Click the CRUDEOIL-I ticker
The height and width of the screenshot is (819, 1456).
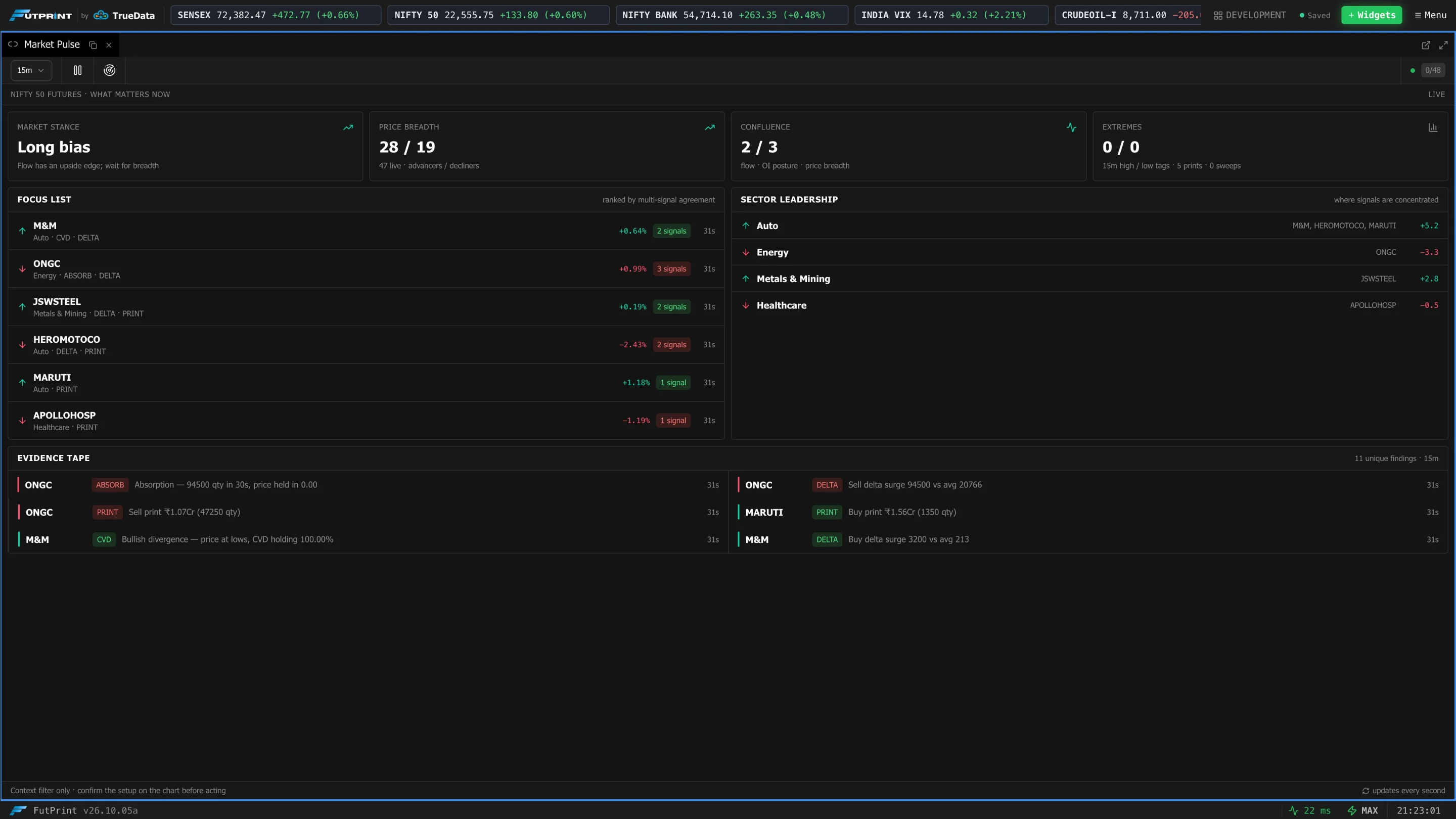tap(1127, 15)
